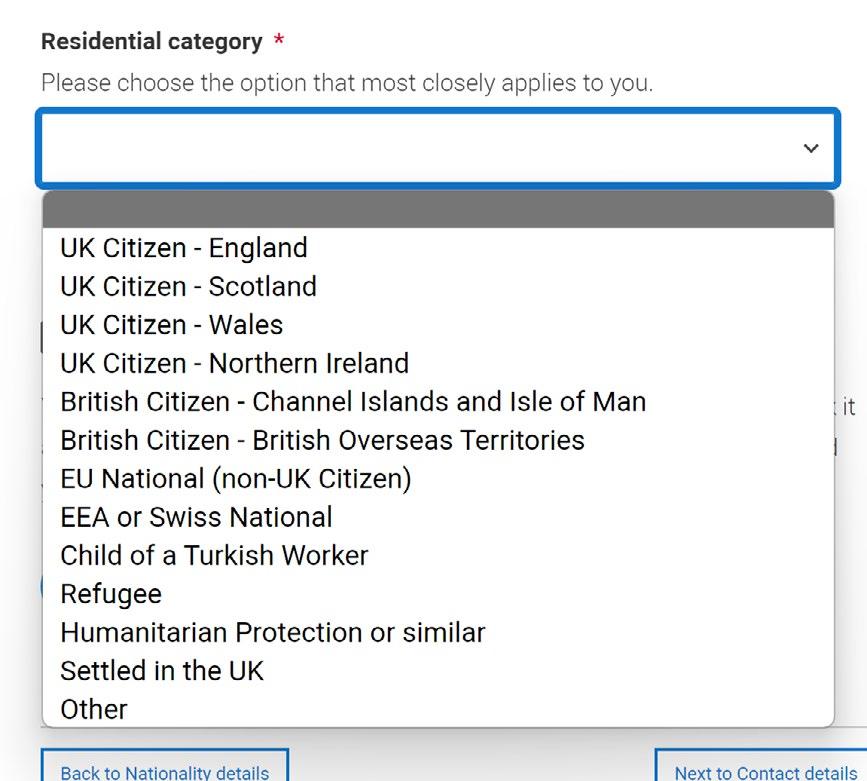Image resolution: width=867 pixels, height=781 pixels.
Task: Select Child of a Turkish Worker
Action: [x=214, y=556]
